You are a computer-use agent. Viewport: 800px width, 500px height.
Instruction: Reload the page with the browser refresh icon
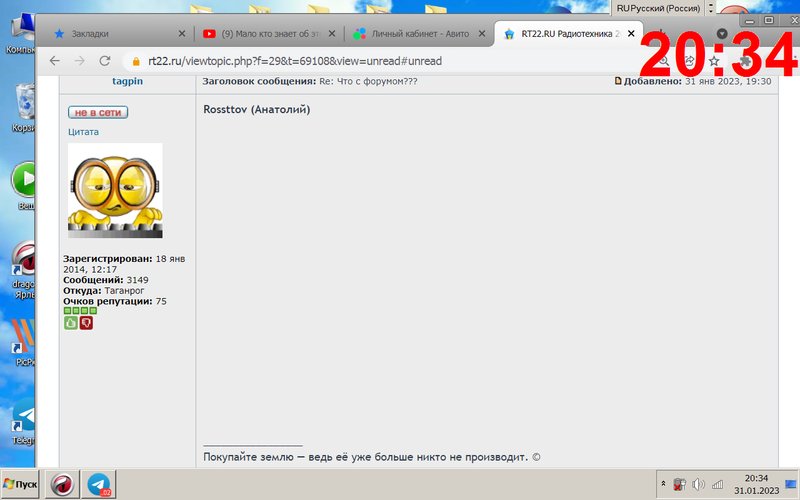105,61
